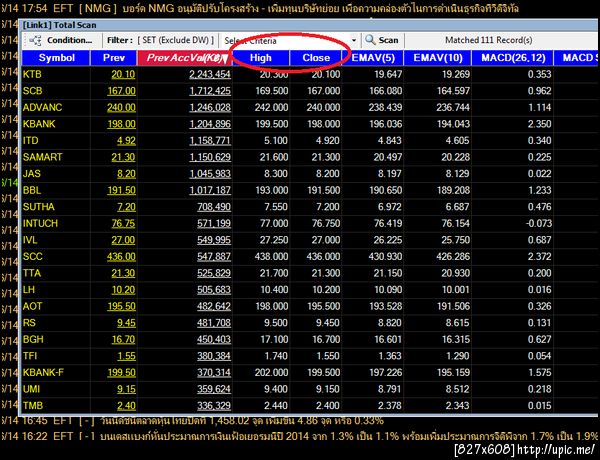Click the Select Criteria combo box field
Viewport: 600px width, 460px height.
coord(290,40)
